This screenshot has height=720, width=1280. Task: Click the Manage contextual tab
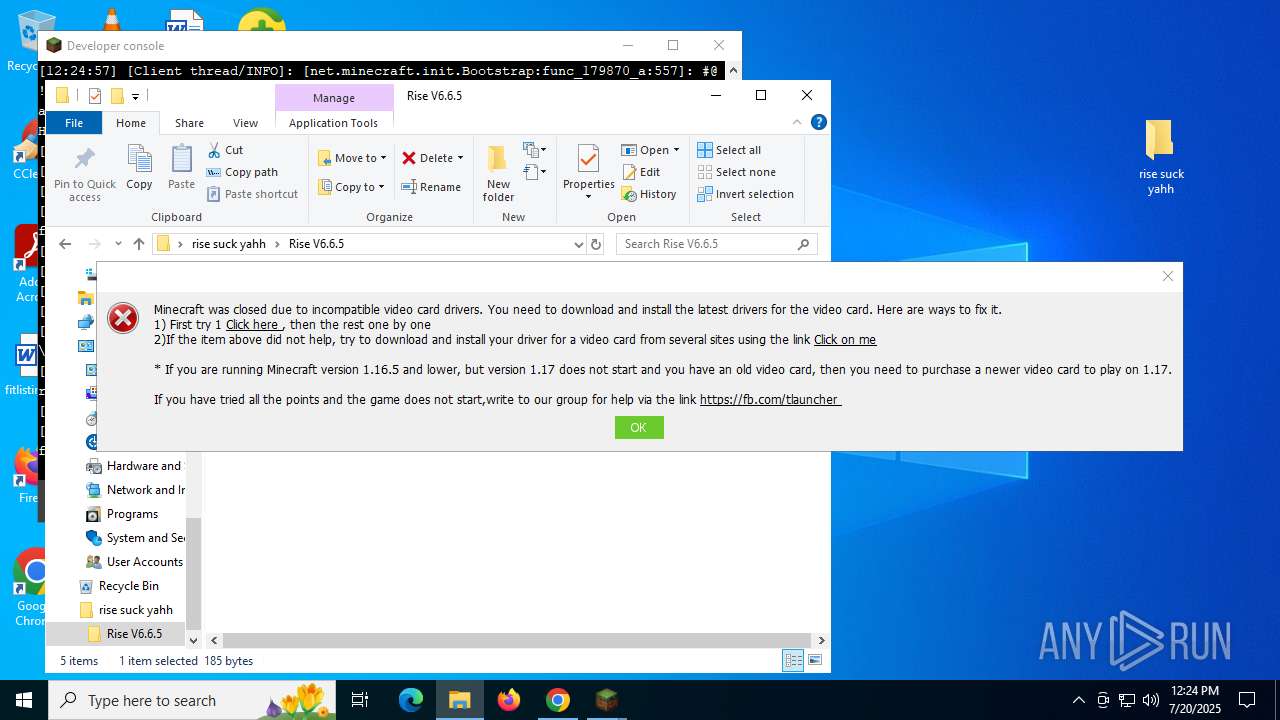334,98
